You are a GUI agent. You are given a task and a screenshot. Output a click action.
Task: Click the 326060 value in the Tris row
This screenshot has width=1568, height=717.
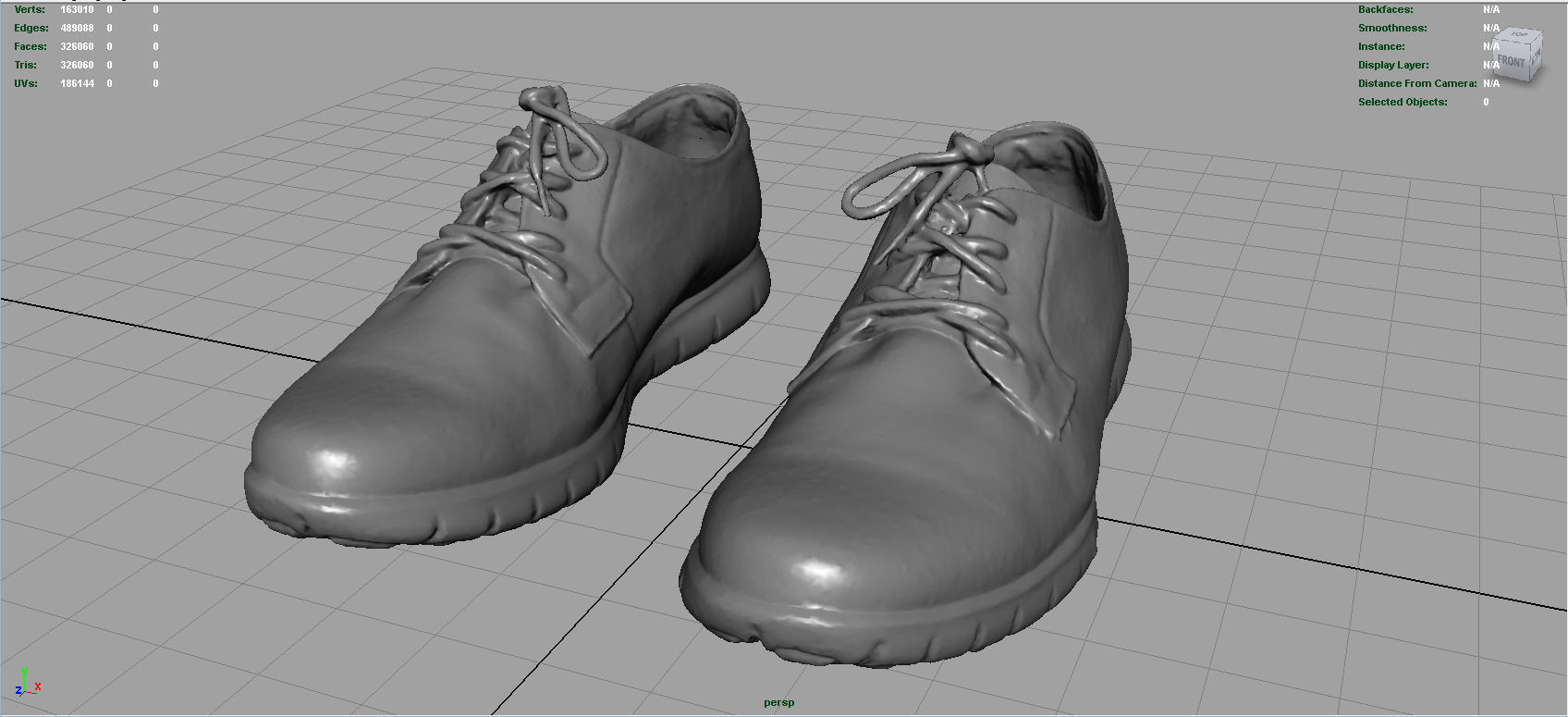click(x=77, y=65)
